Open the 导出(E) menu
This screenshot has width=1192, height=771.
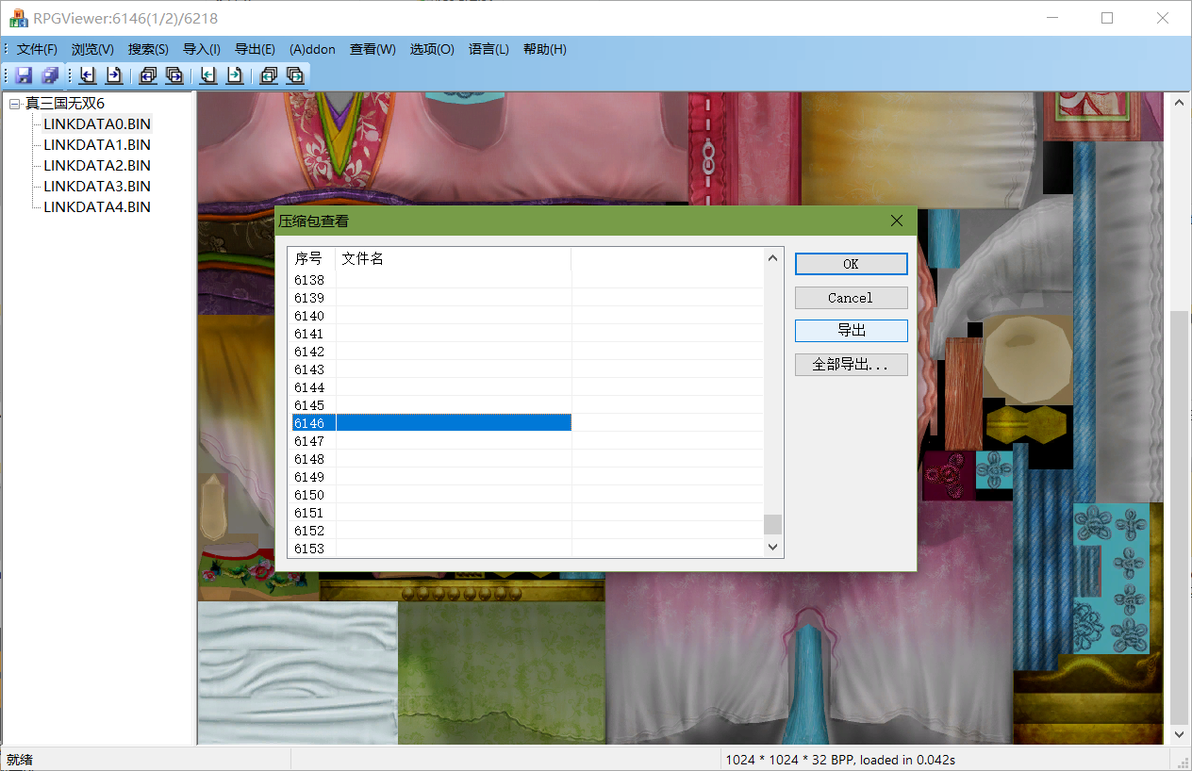(255, 49)
